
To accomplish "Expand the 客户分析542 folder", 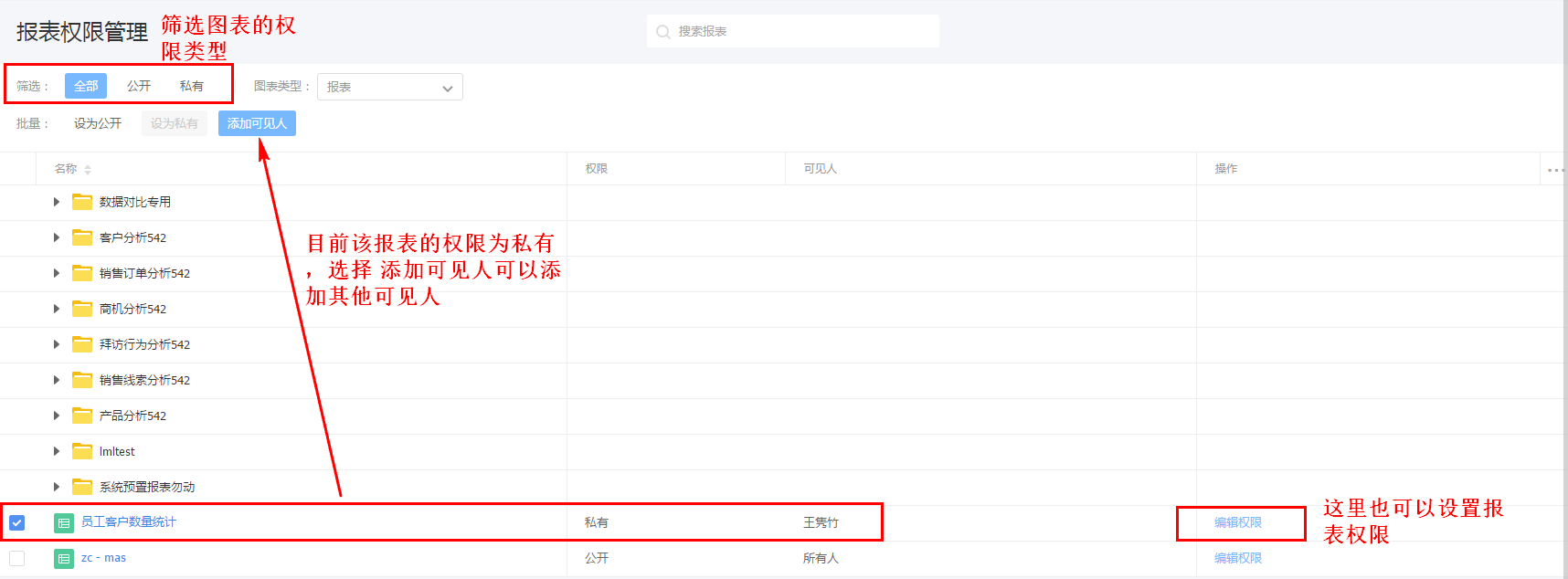I will pyautogui.click(x=57, y=237).
